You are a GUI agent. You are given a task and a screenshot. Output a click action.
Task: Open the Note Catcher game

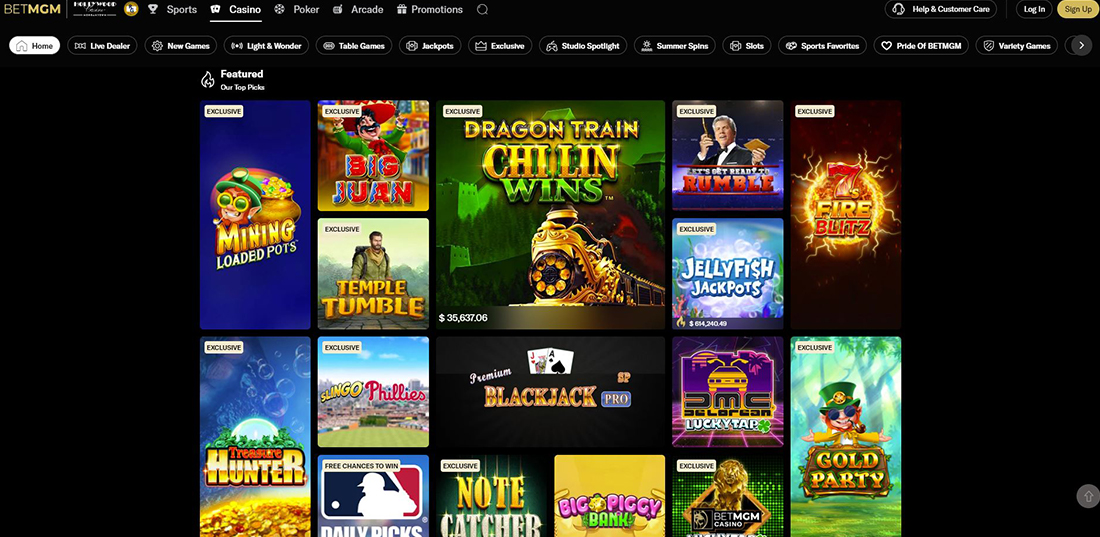pyautogui.click(x=491, y=496)
